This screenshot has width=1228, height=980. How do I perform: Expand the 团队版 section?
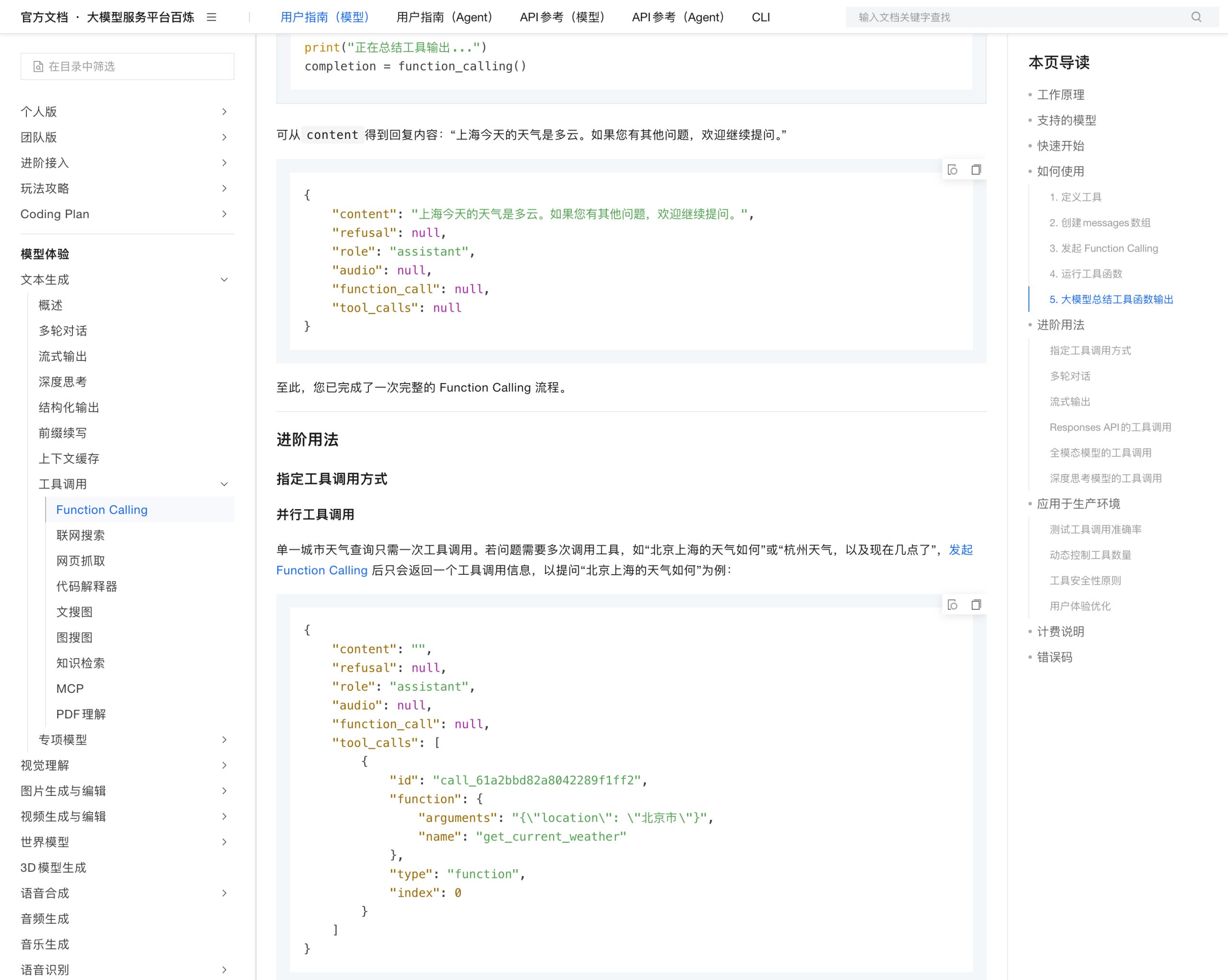(224, 137)
